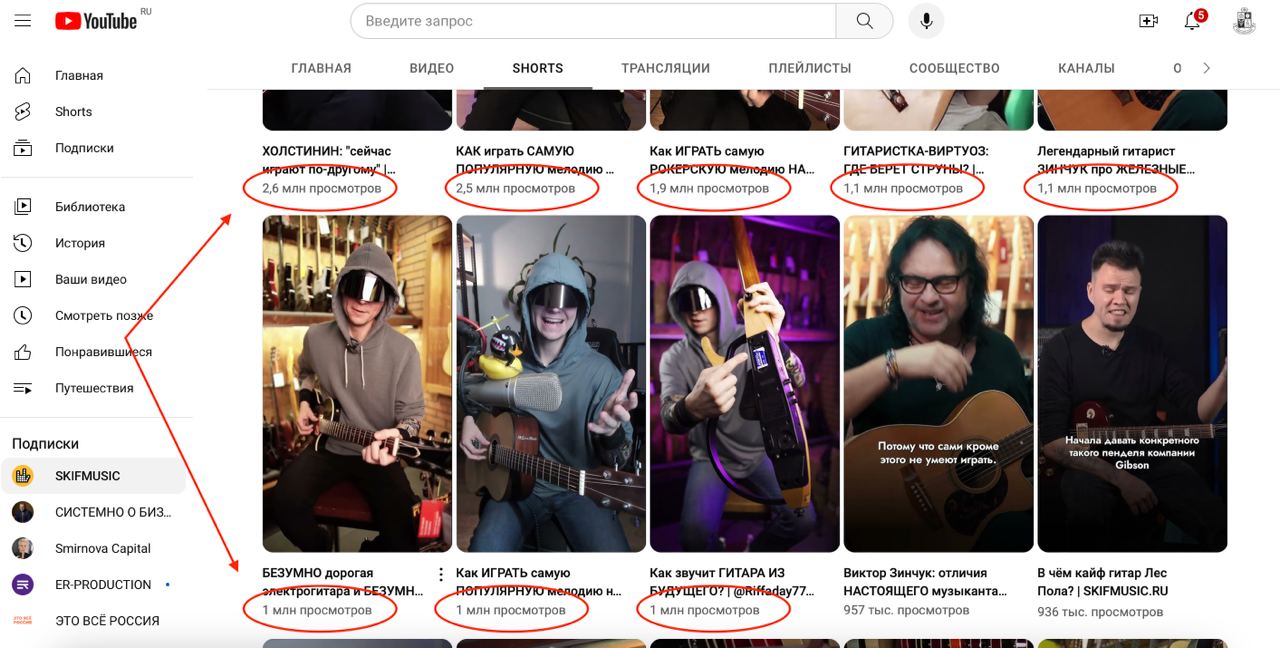Open thumbnail of Как звучит ГИТАРА ИЗ БУДУЩЕГО
1280x648 pixels.
pos(745,384)
